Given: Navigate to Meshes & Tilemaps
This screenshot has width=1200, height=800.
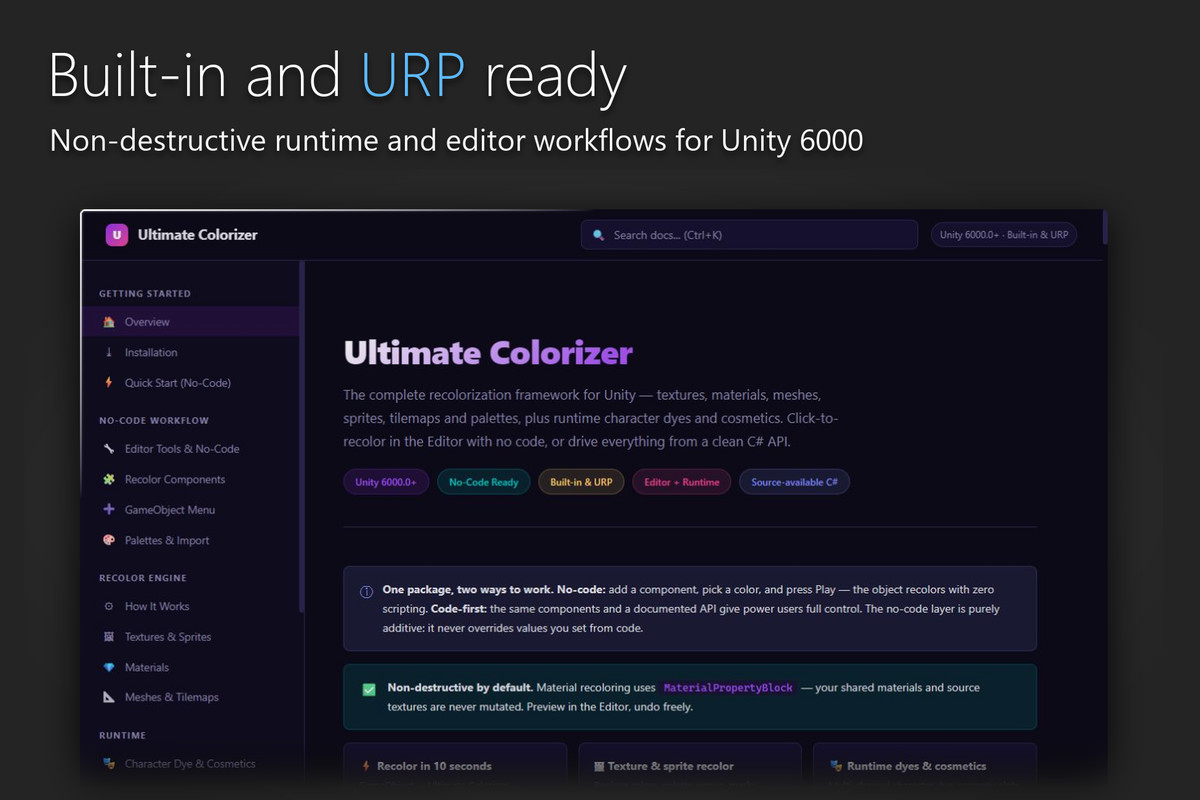Looking at the screenshot, I should 190,697.
